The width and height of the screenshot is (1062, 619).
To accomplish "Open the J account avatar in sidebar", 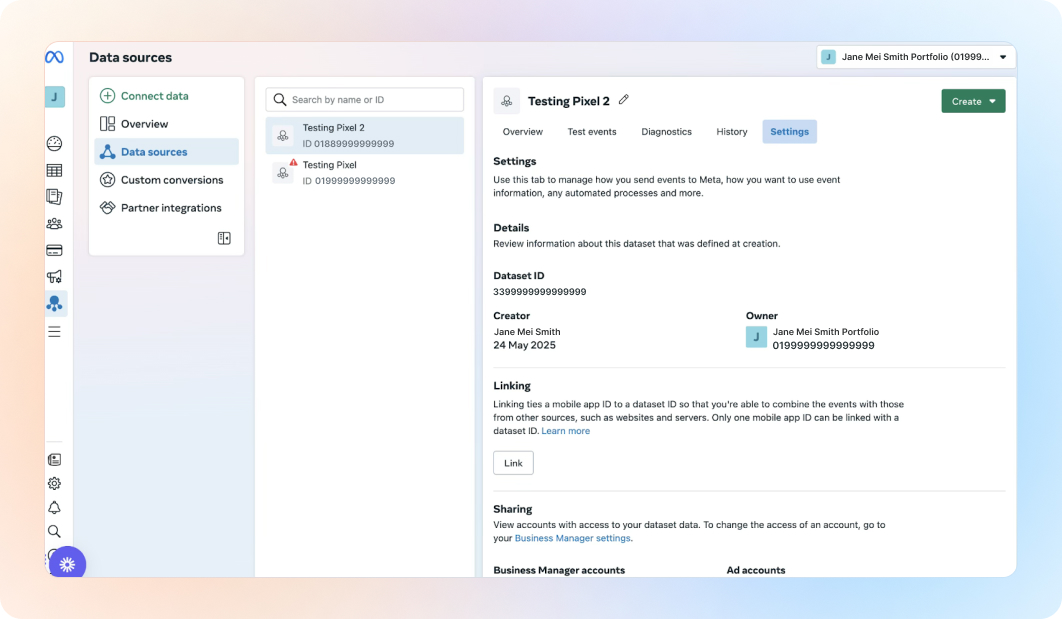I will click(55, 97).
